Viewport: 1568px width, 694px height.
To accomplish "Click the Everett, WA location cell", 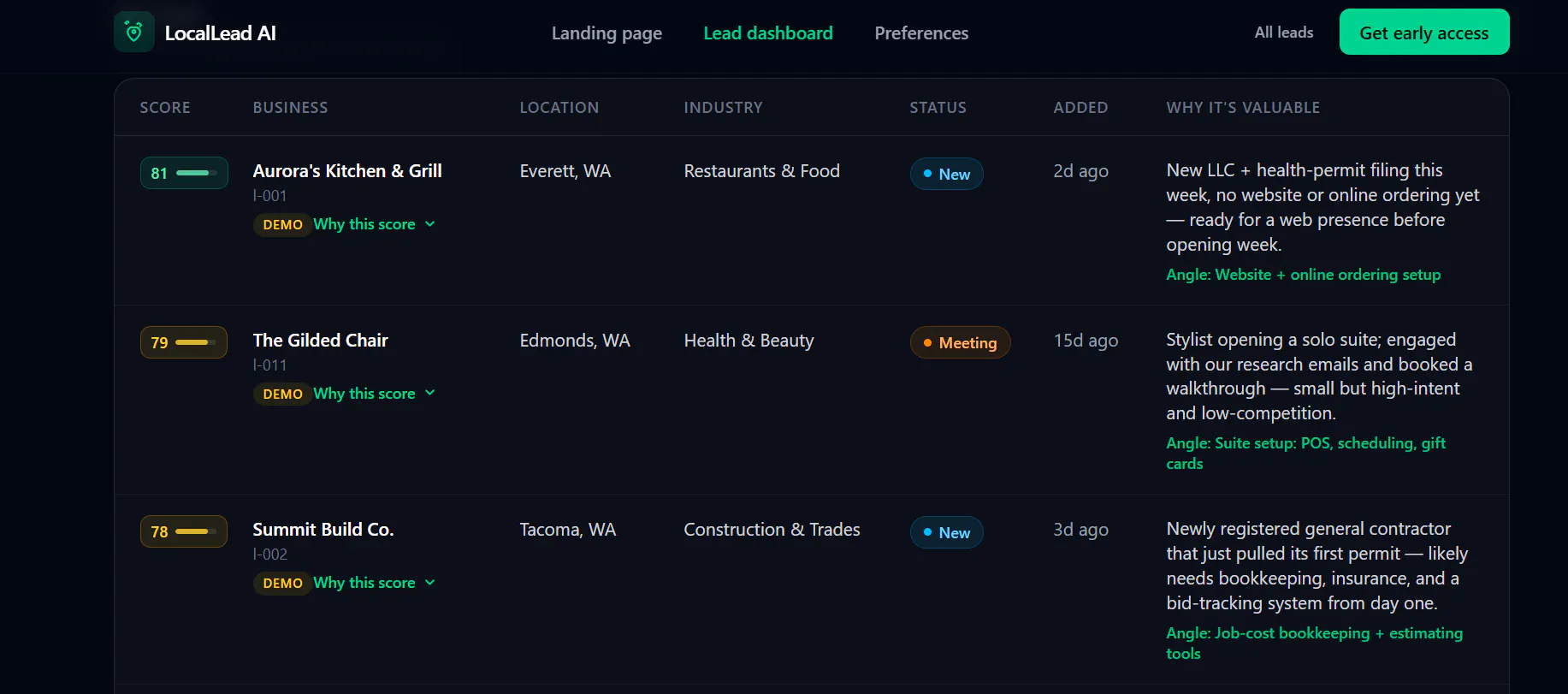I will [x=565, y=171].
